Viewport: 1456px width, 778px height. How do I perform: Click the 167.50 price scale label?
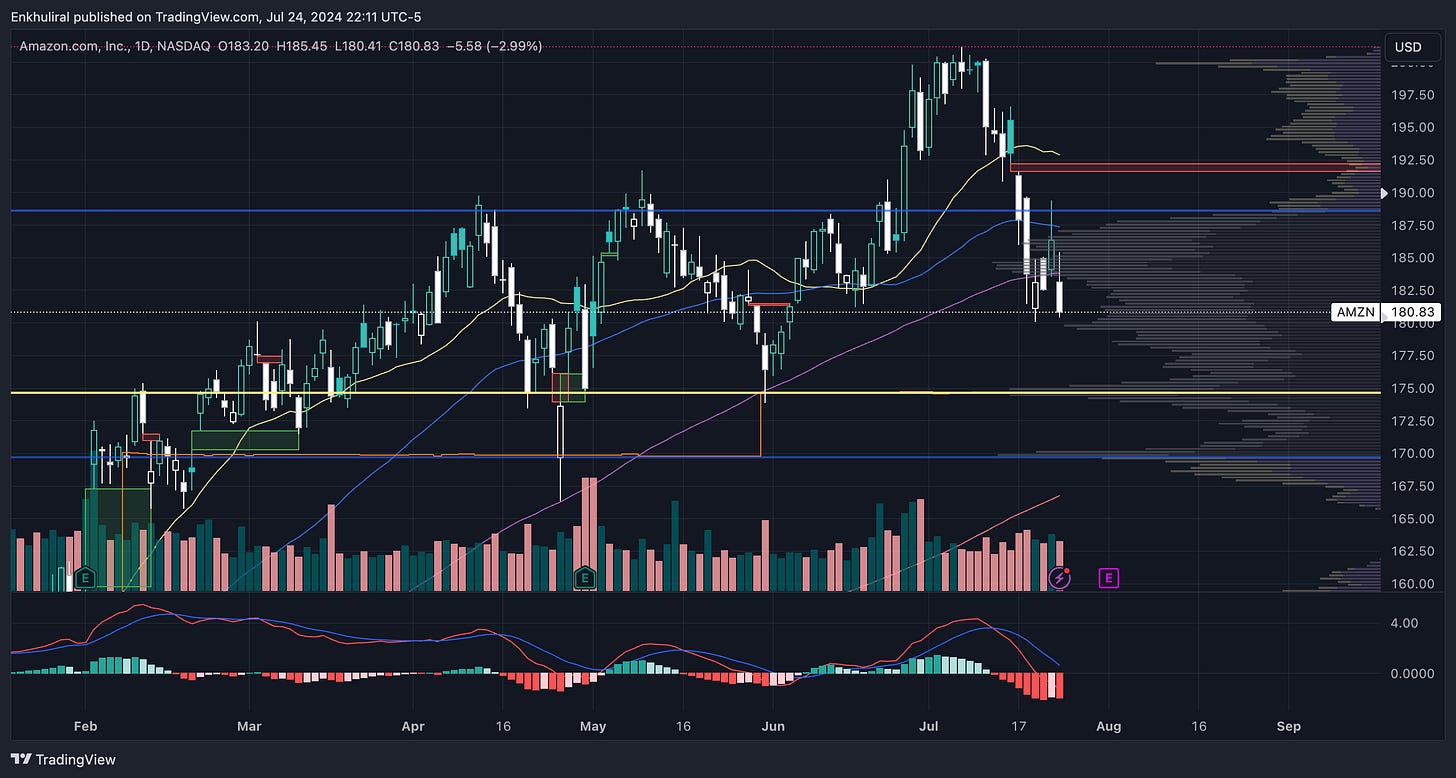(1412, 487)
